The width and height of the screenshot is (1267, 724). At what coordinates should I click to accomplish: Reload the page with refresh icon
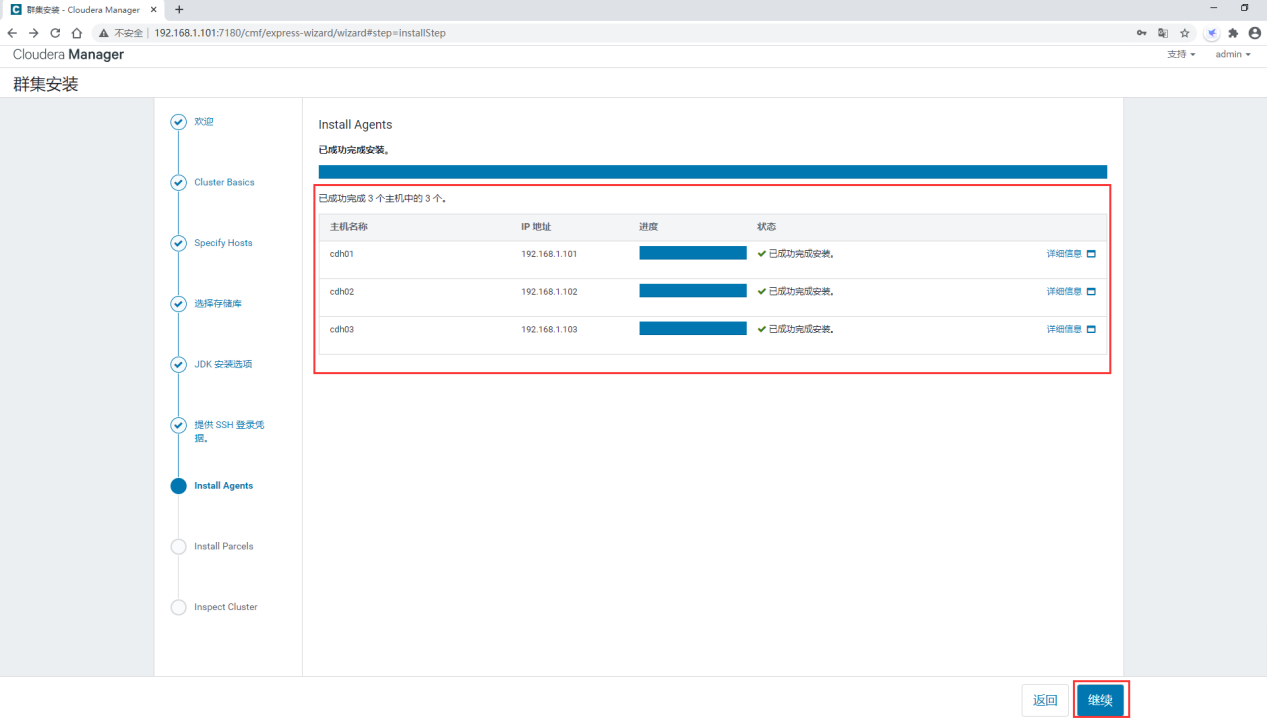coord(55,33)
